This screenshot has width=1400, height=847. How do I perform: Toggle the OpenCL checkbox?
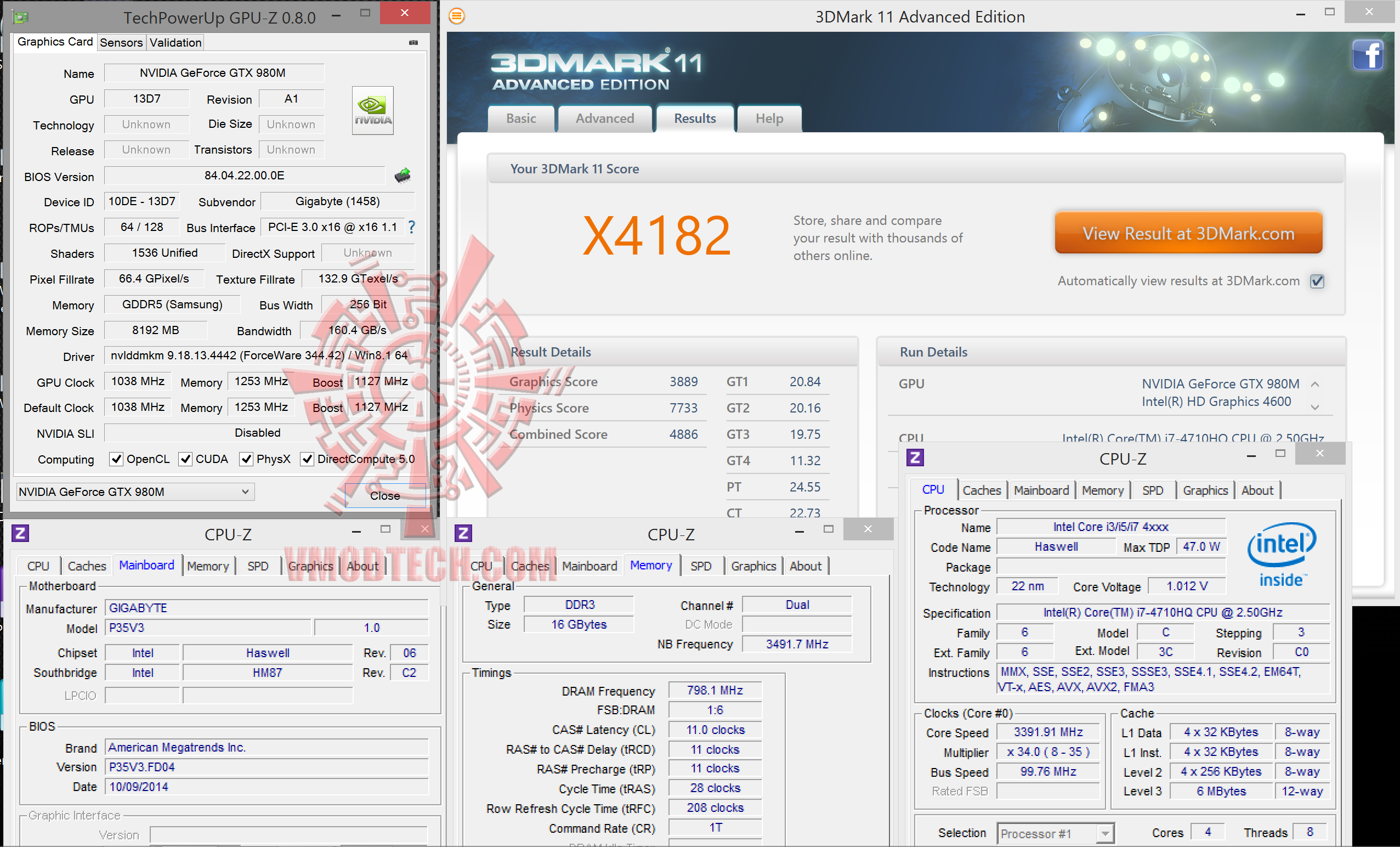pos(116,459)
